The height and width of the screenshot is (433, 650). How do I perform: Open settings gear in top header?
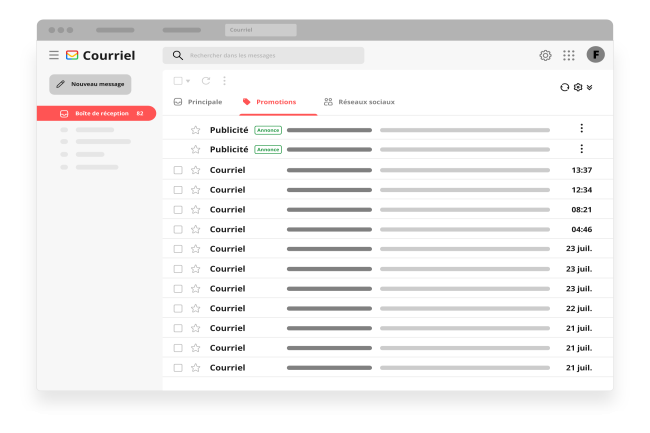click(545, 56)
